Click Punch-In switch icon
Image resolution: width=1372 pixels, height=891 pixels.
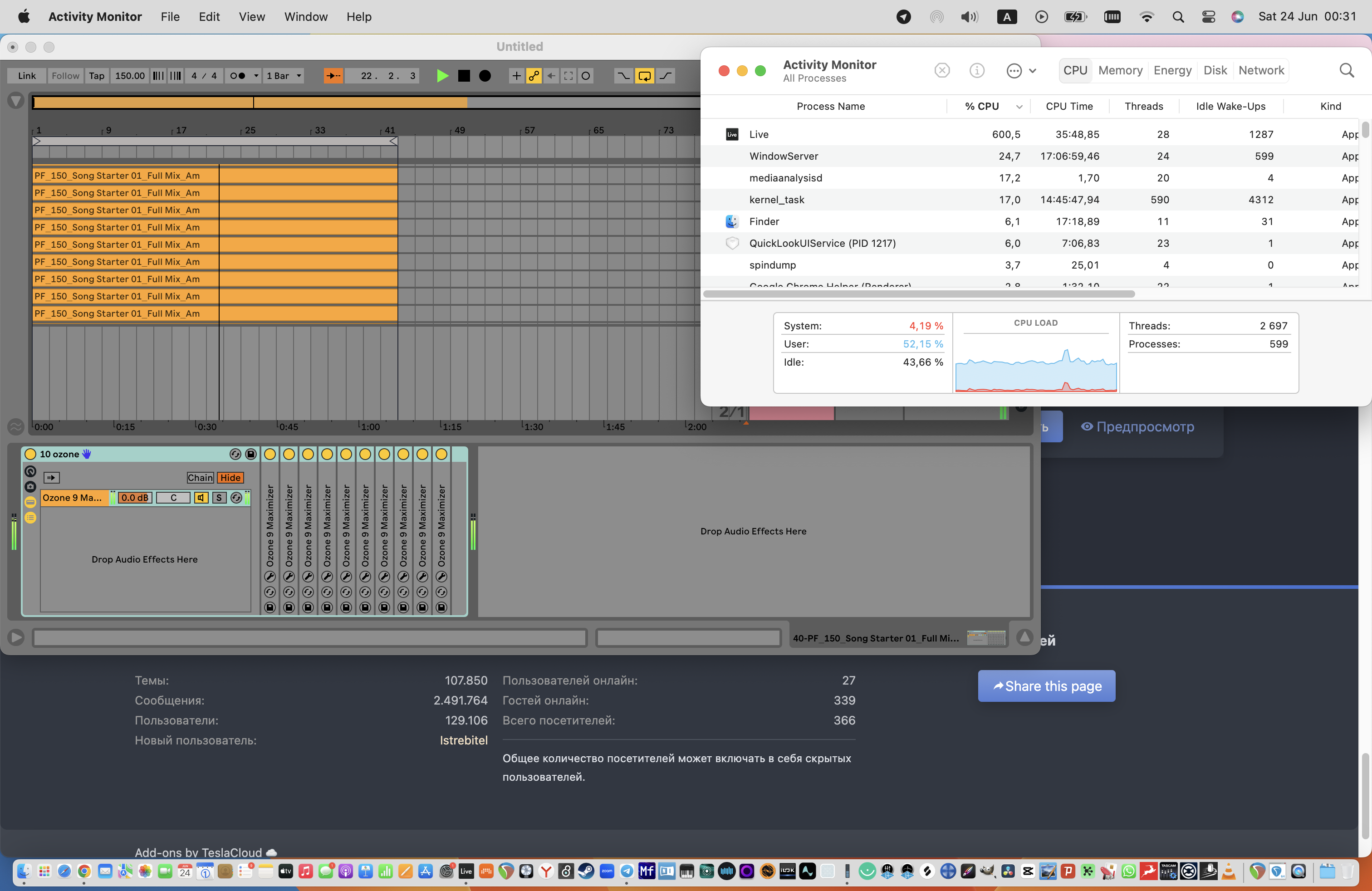[623, 75]
